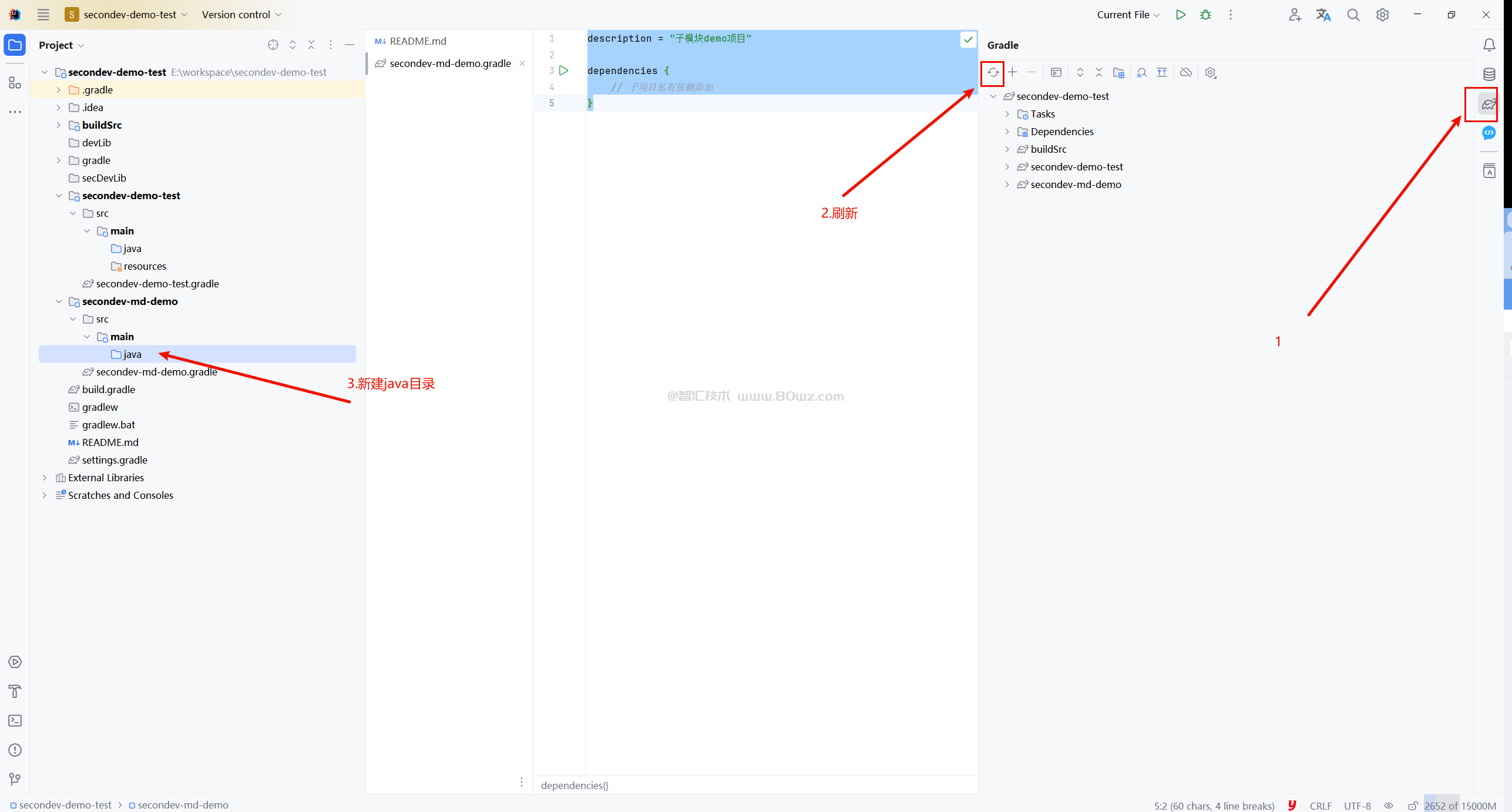Image resolution: width=1512 pixels, height=812 pixels.
Task: Expand the Tasks node in Gradle
Action: 1007,114
